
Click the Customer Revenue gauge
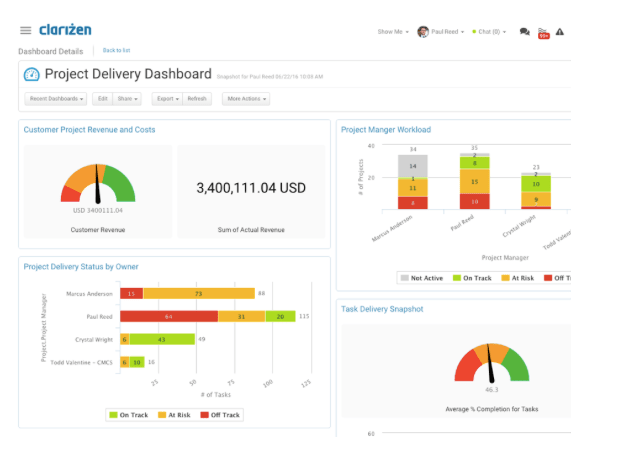click(98, 184)
